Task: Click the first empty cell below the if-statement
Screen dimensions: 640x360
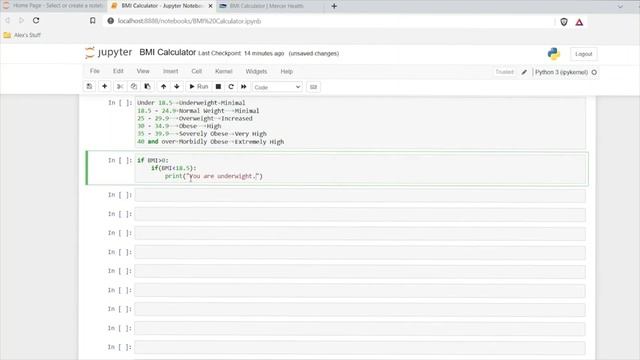Action: [x=360, y=196]
